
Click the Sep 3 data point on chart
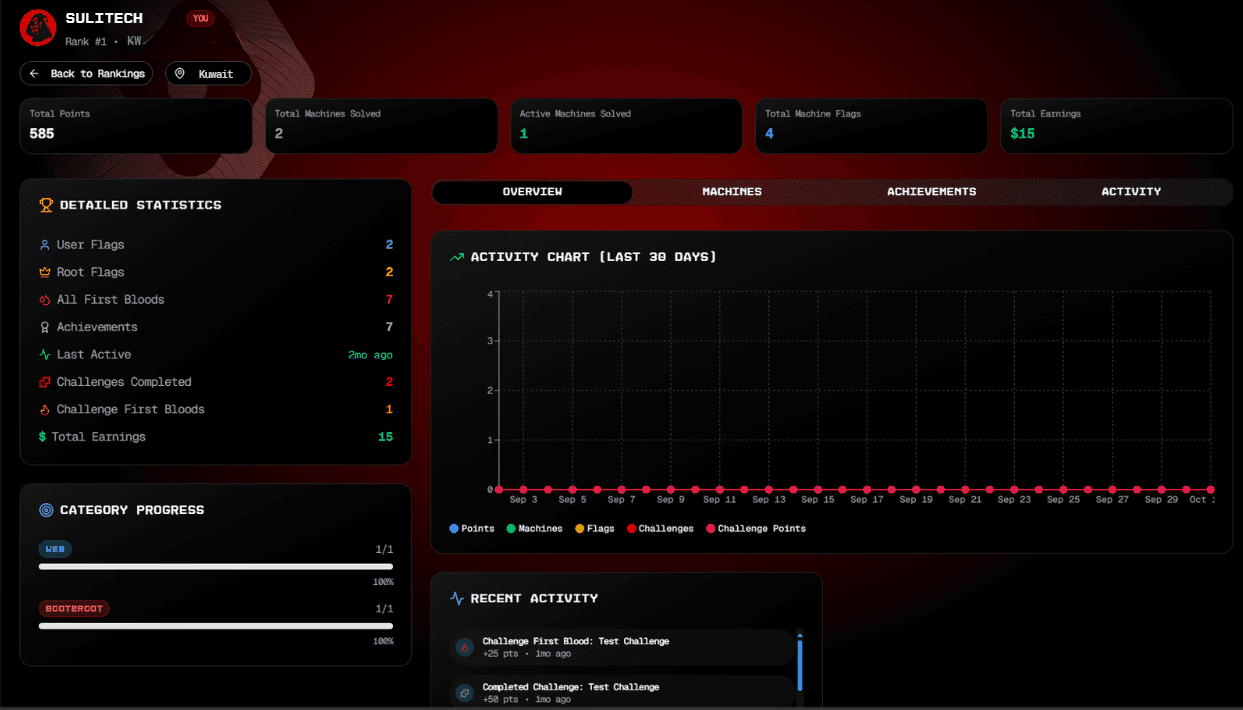(x=523, y=490)
